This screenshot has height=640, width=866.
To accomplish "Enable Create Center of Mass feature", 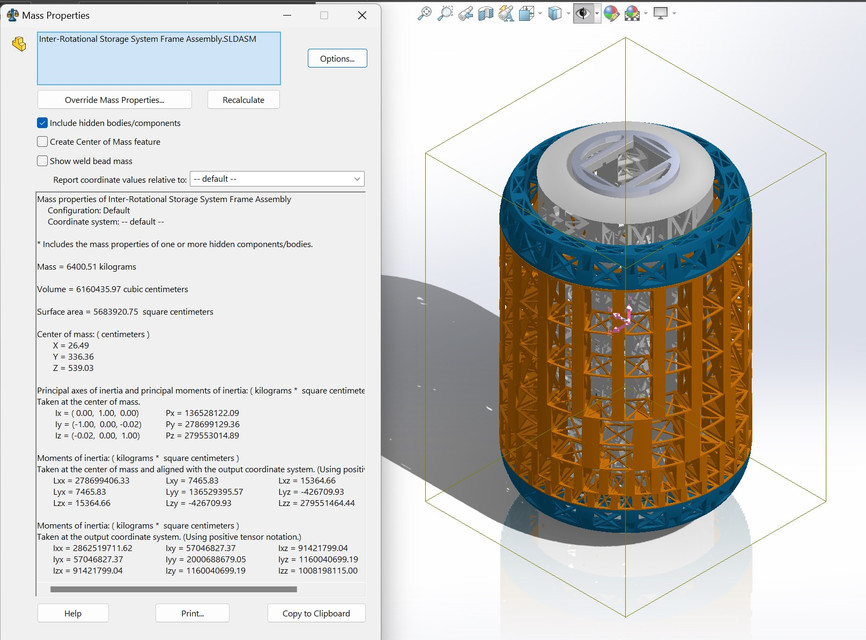I will (x=41, y=140).
